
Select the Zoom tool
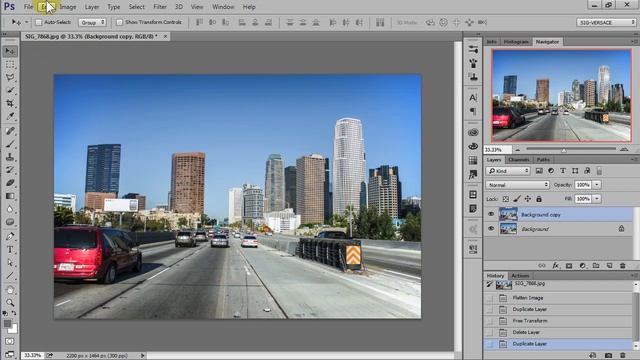pyautogui.click(x=10, y=303)
